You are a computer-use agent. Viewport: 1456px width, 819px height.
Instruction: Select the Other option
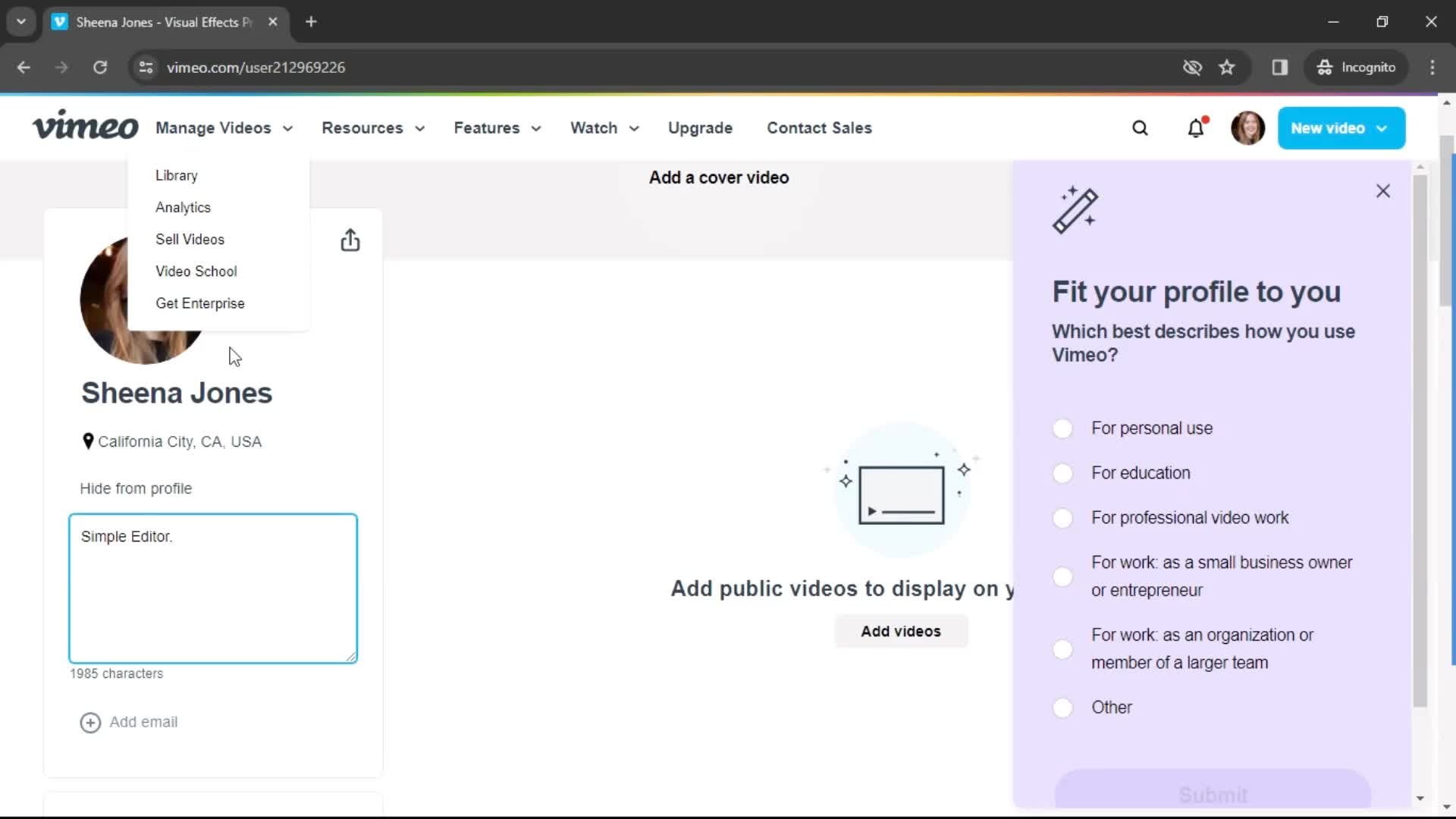click(x=1063, y=708)
